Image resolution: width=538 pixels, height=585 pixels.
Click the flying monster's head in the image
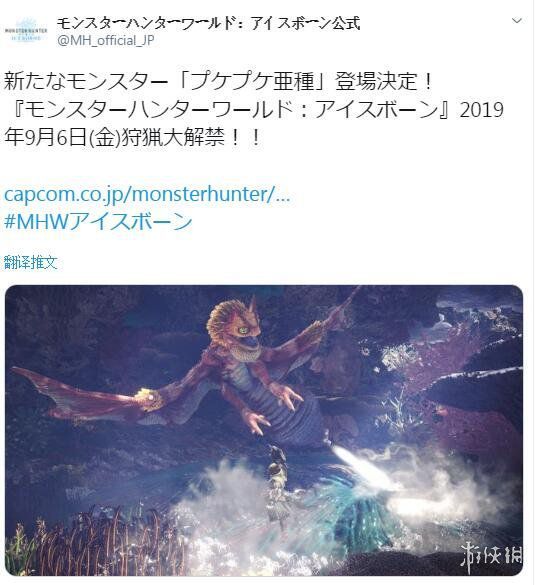235,328
